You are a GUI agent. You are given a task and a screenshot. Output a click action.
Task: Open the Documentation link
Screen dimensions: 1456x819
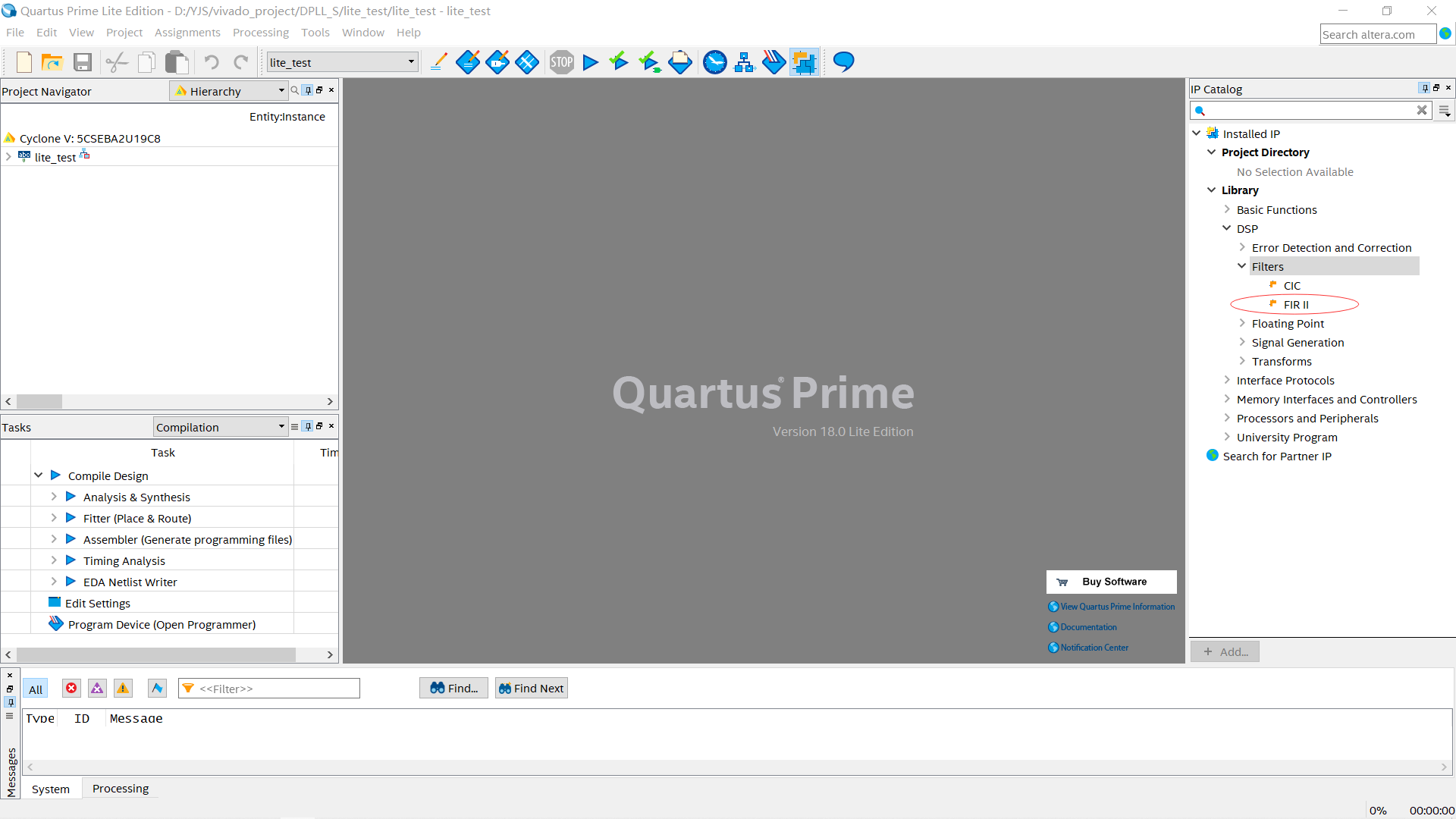click(1087, 627)
